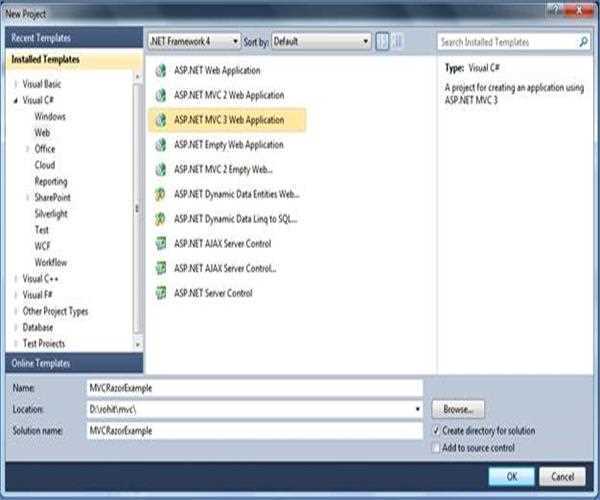This screenshot has height=500, width=600.
Task: Select the ASP.NET Empty Web Application icon
Action: [158, 145]
